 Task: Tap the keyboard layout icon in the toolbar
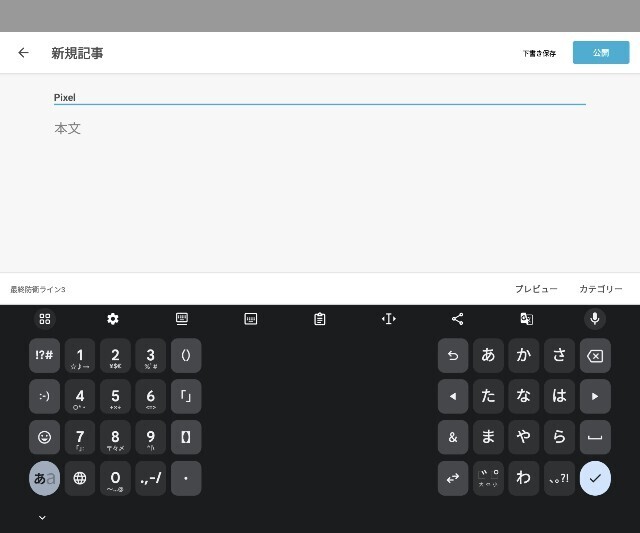251,319
